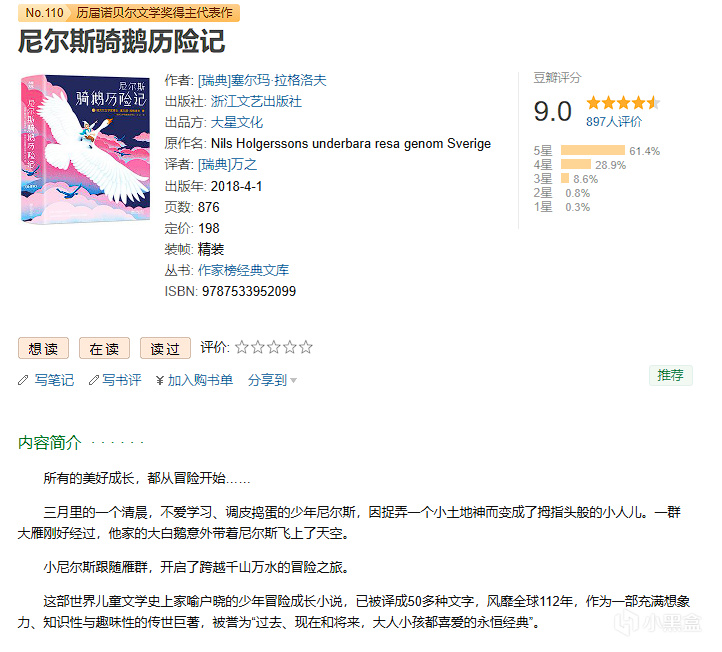Click the yen icon beside 加入购书单

[160, 380]
